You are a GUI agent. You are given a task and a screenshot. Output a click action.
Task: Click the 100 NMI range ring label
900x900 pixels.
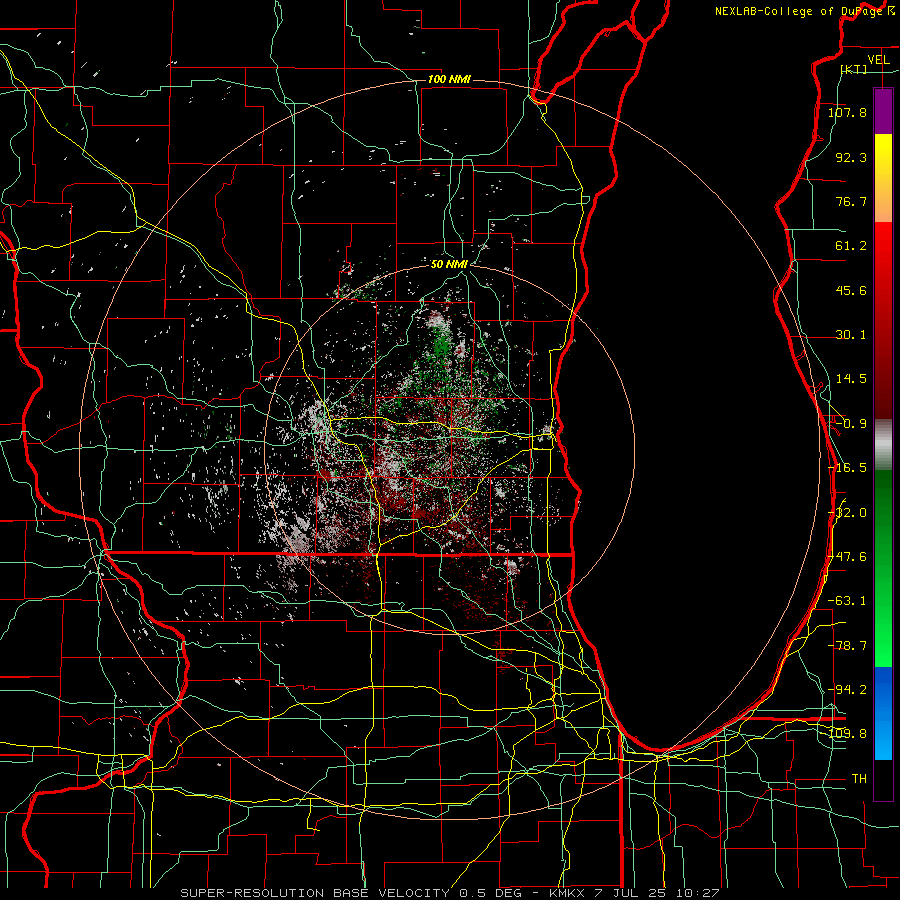(x=449, y=79)
